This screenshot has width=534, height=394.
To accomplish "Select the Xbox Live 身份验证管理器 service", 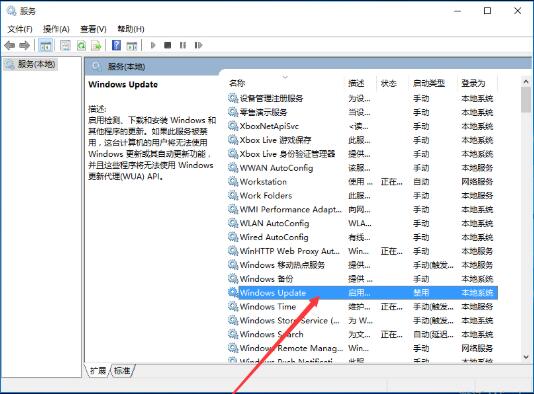I will point(362,154).
